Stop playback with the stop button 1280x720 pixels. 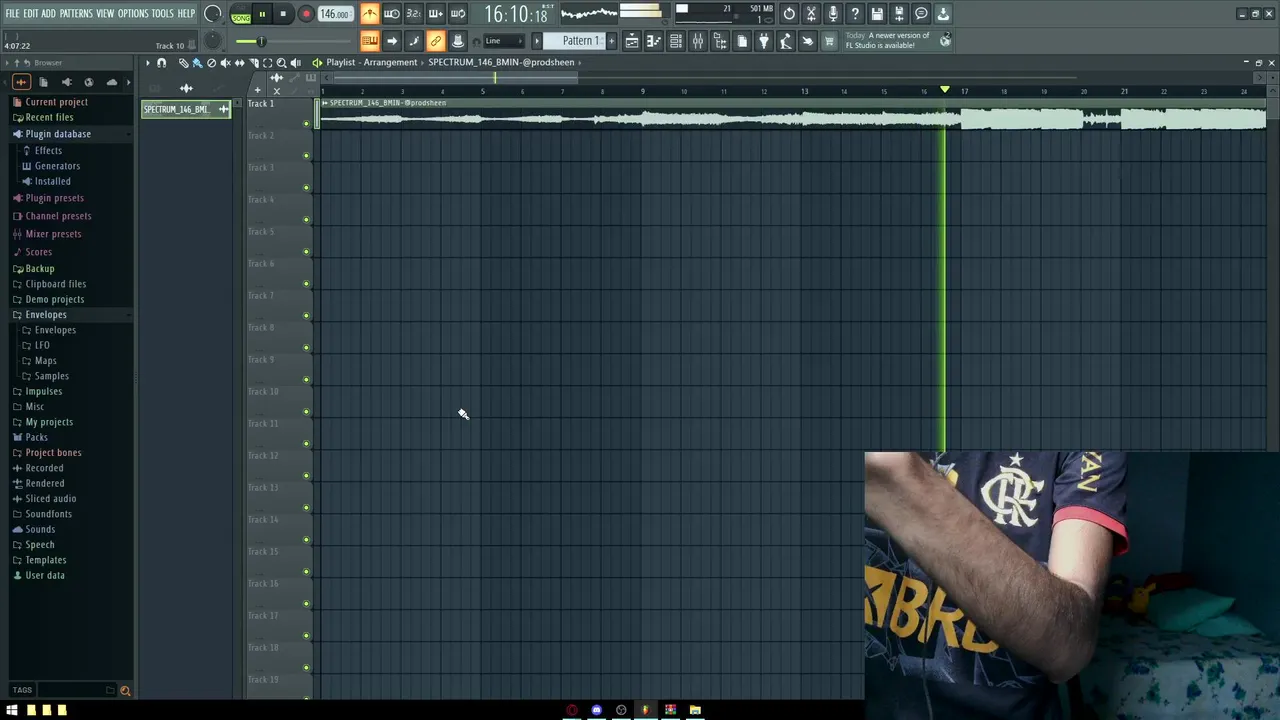pos(283,15)
